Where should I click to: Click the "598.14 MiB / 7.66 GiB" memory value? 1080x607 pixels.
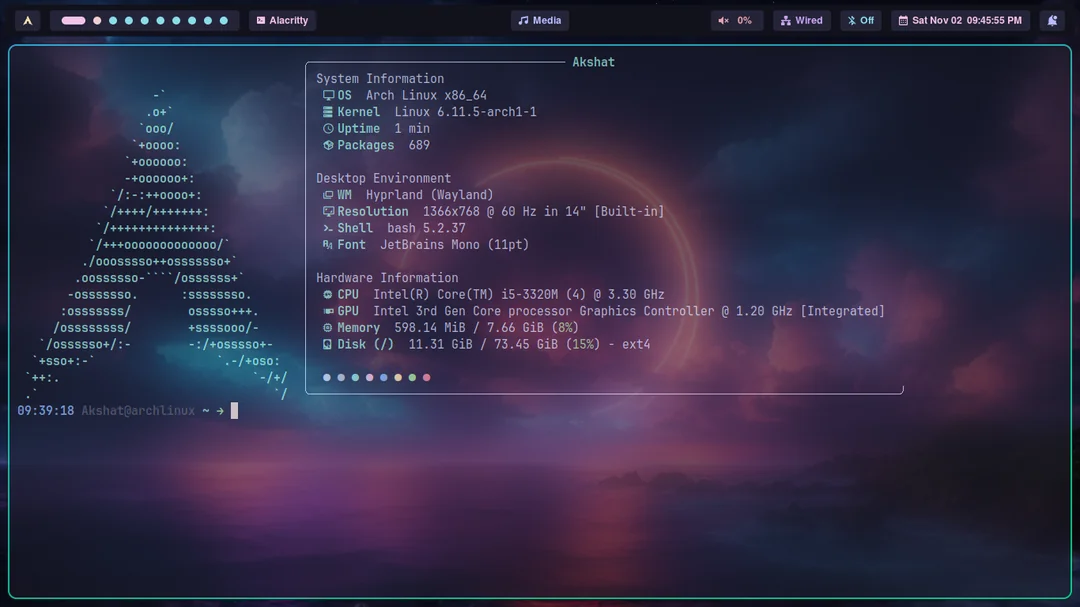point(469,328)
